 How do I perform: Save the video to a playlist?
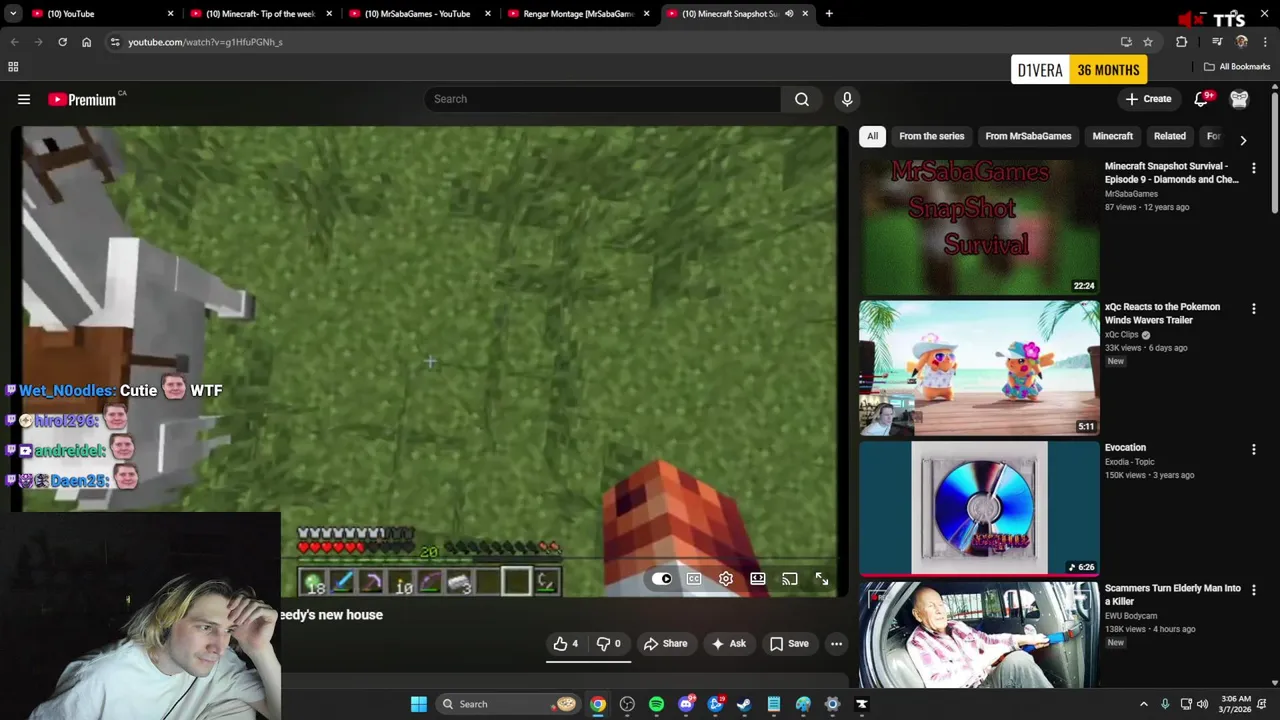[789, 644]
